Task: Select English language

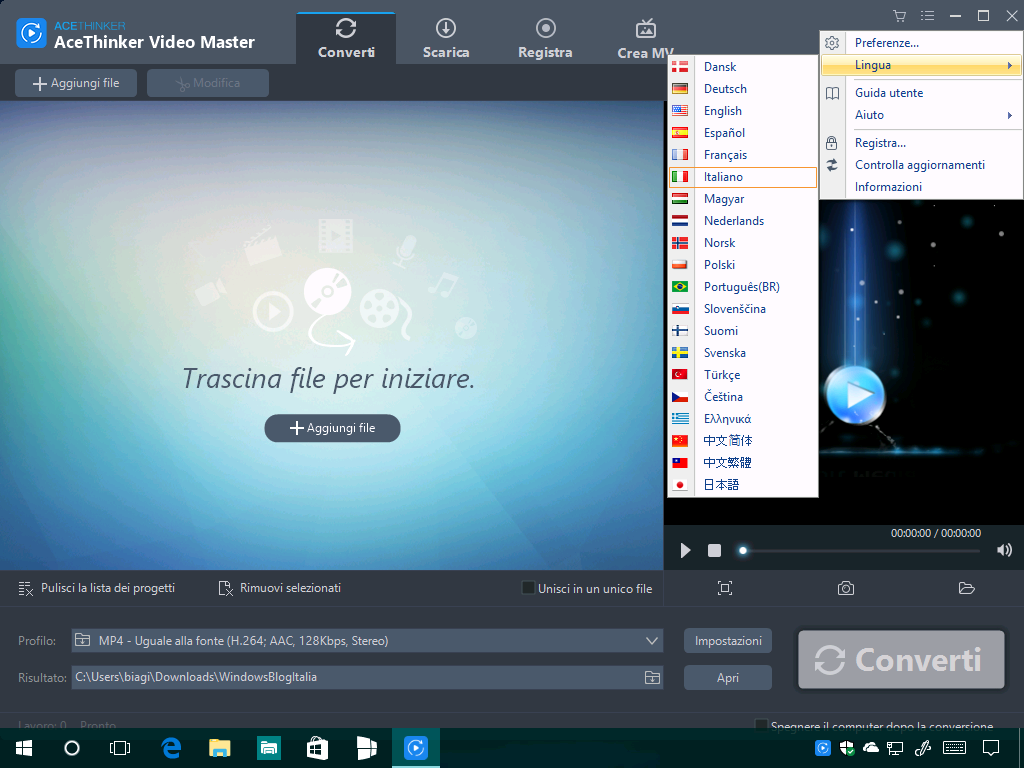Action: click(x=743, y=111)
